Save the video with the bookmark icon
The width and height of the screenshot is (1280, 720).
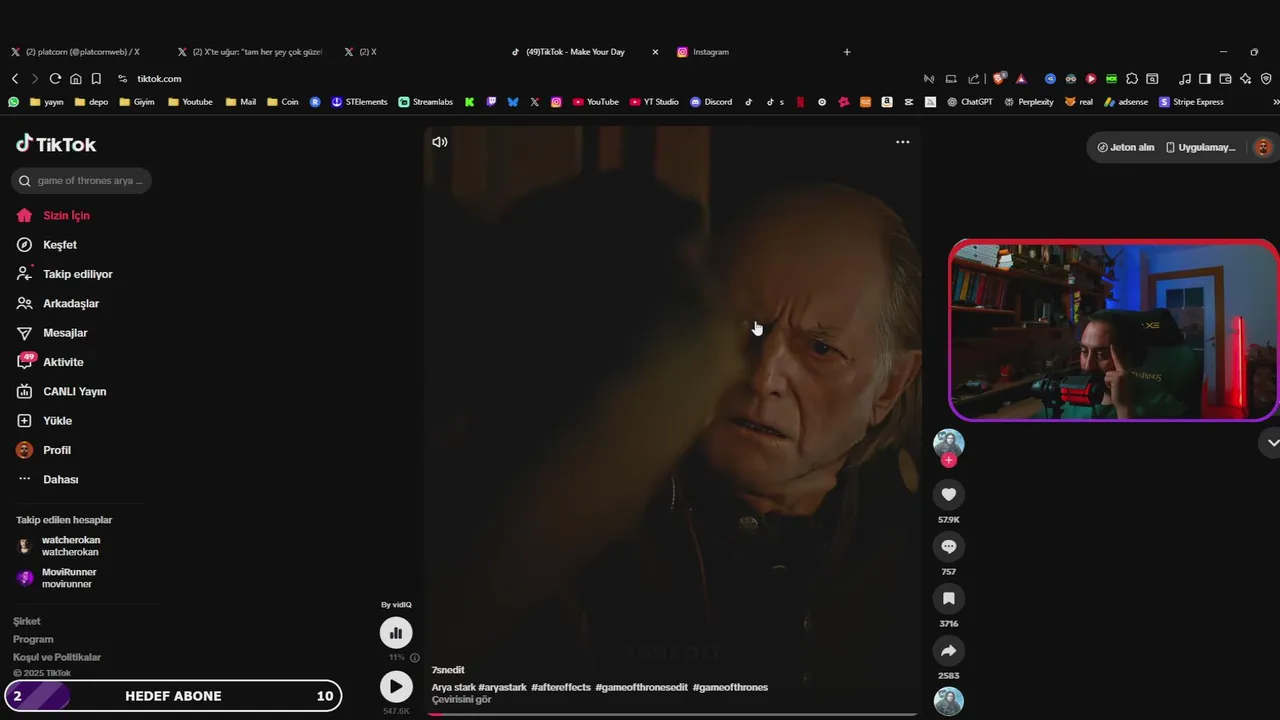[x=949, y=598]
